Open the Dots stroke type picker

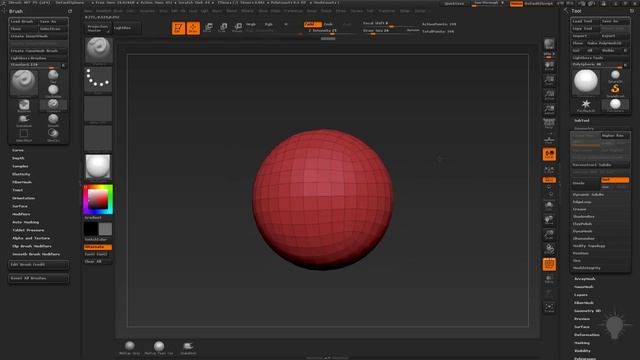(98, 79)
